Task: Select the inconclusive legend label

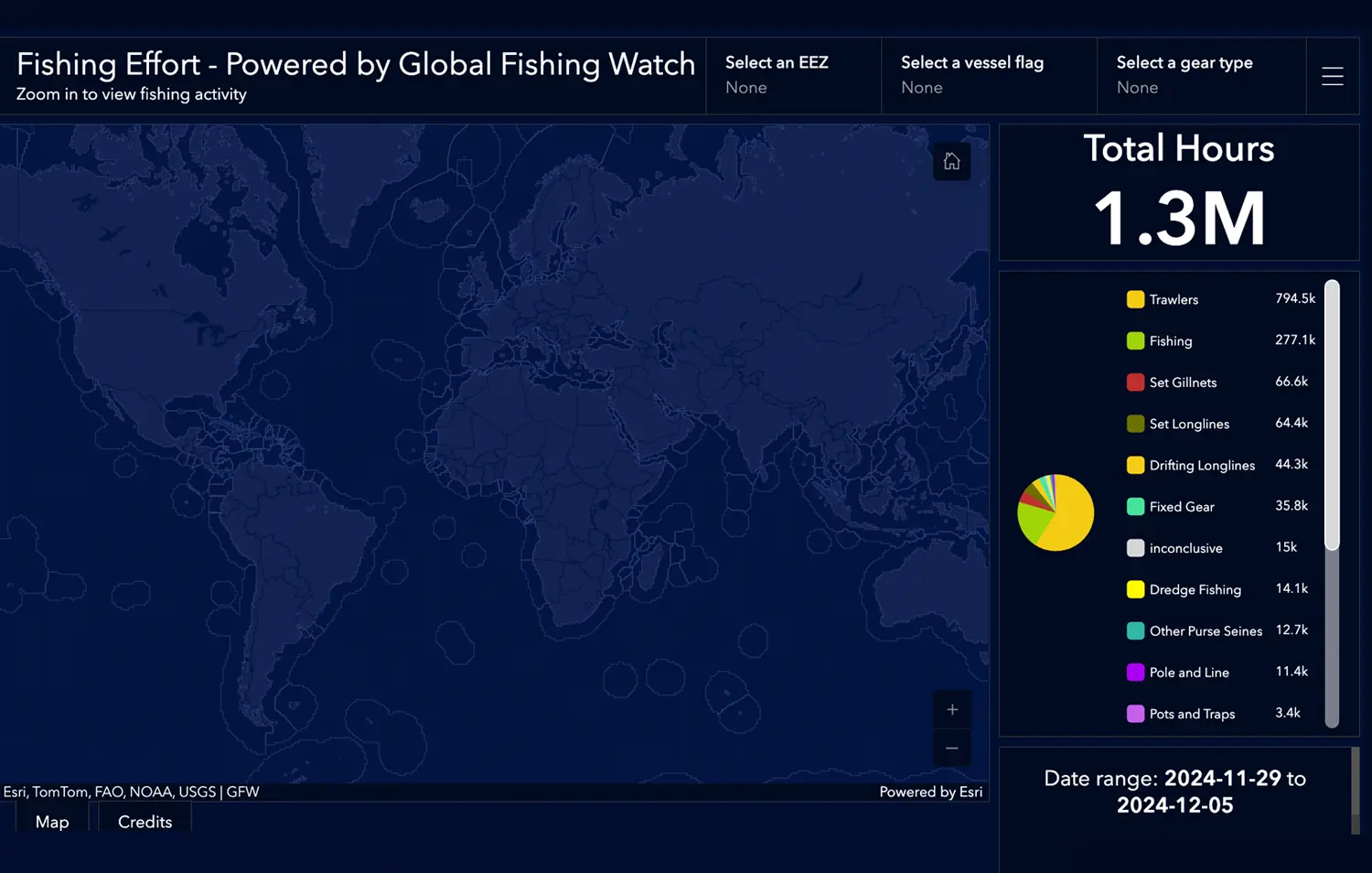Action: click(x=1185, y=548)
